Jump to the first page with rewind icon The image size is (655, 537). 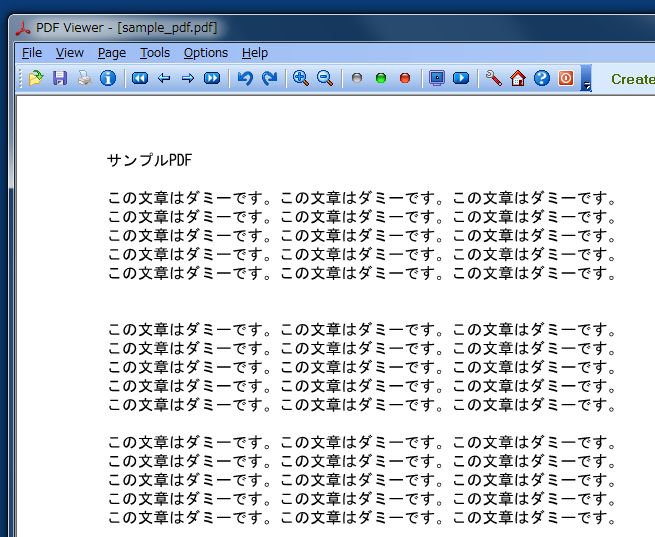(x=140, y=78)
